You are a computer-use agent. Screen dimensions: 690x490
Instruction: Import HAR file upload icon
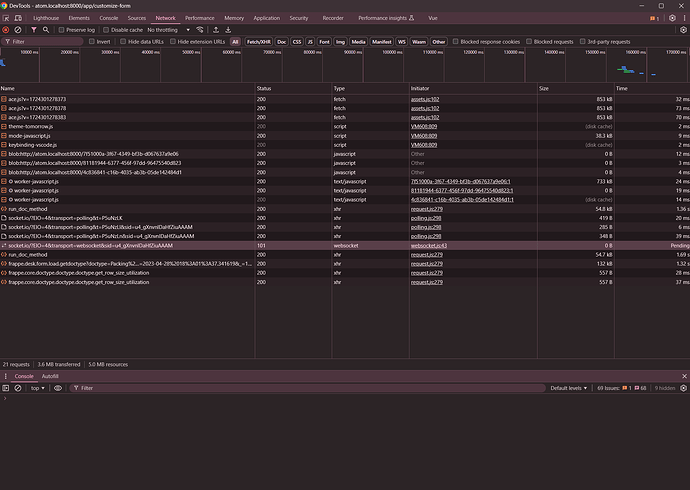pyautogui.click(x=216, y=30)
